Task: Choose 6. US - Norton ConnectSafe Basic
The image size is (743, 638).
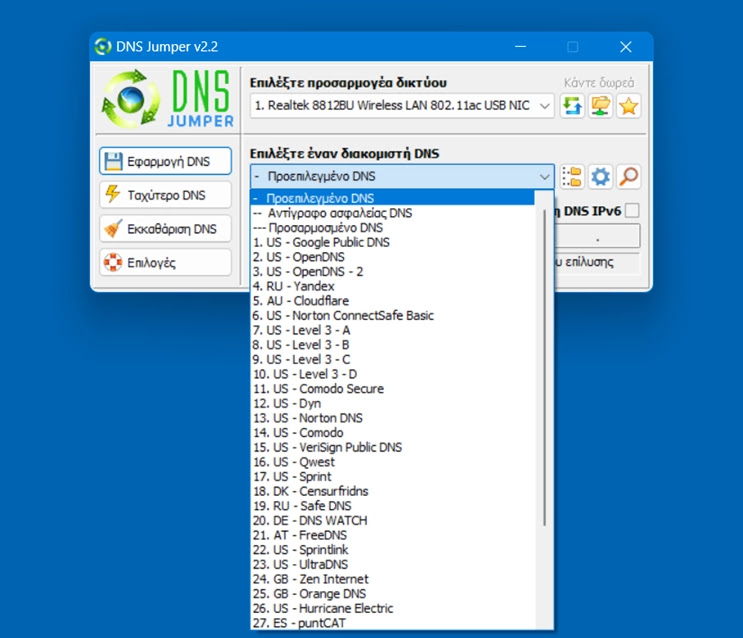Action: [392, 316]
